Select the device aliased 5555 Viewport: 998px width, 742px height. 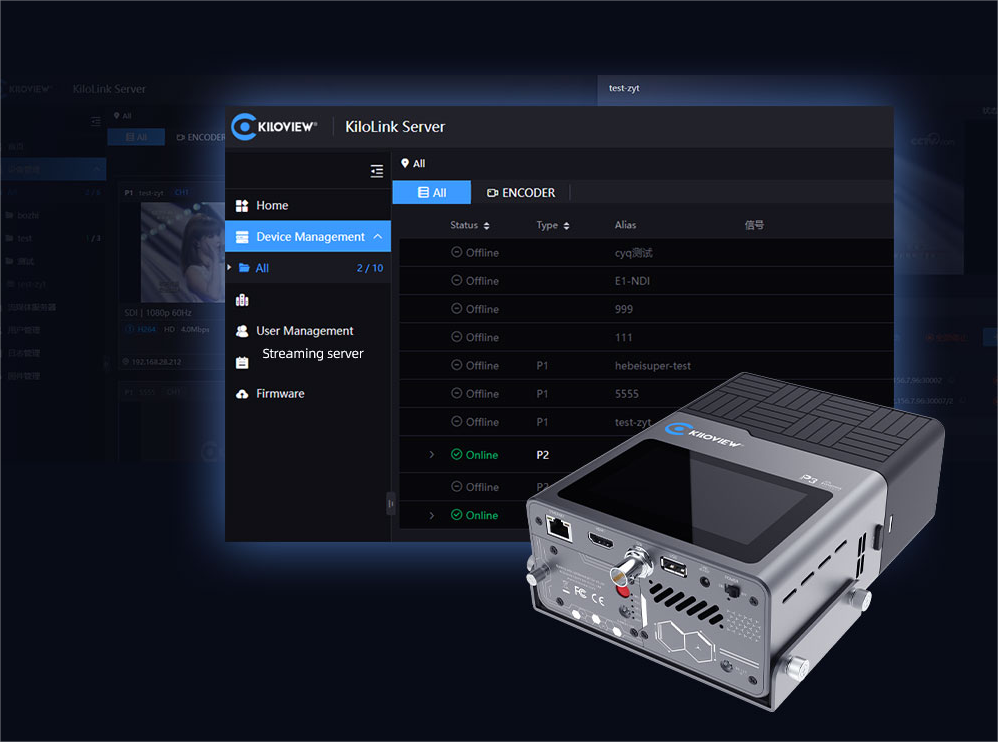pos(626,394)
